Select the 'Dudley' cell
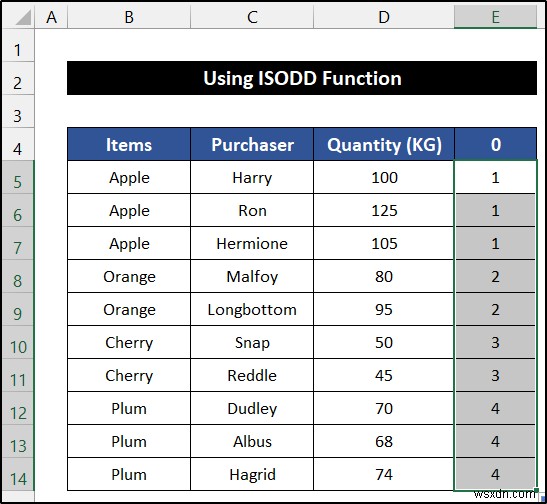This screenshot has width=547, height=504. (252, 408)
